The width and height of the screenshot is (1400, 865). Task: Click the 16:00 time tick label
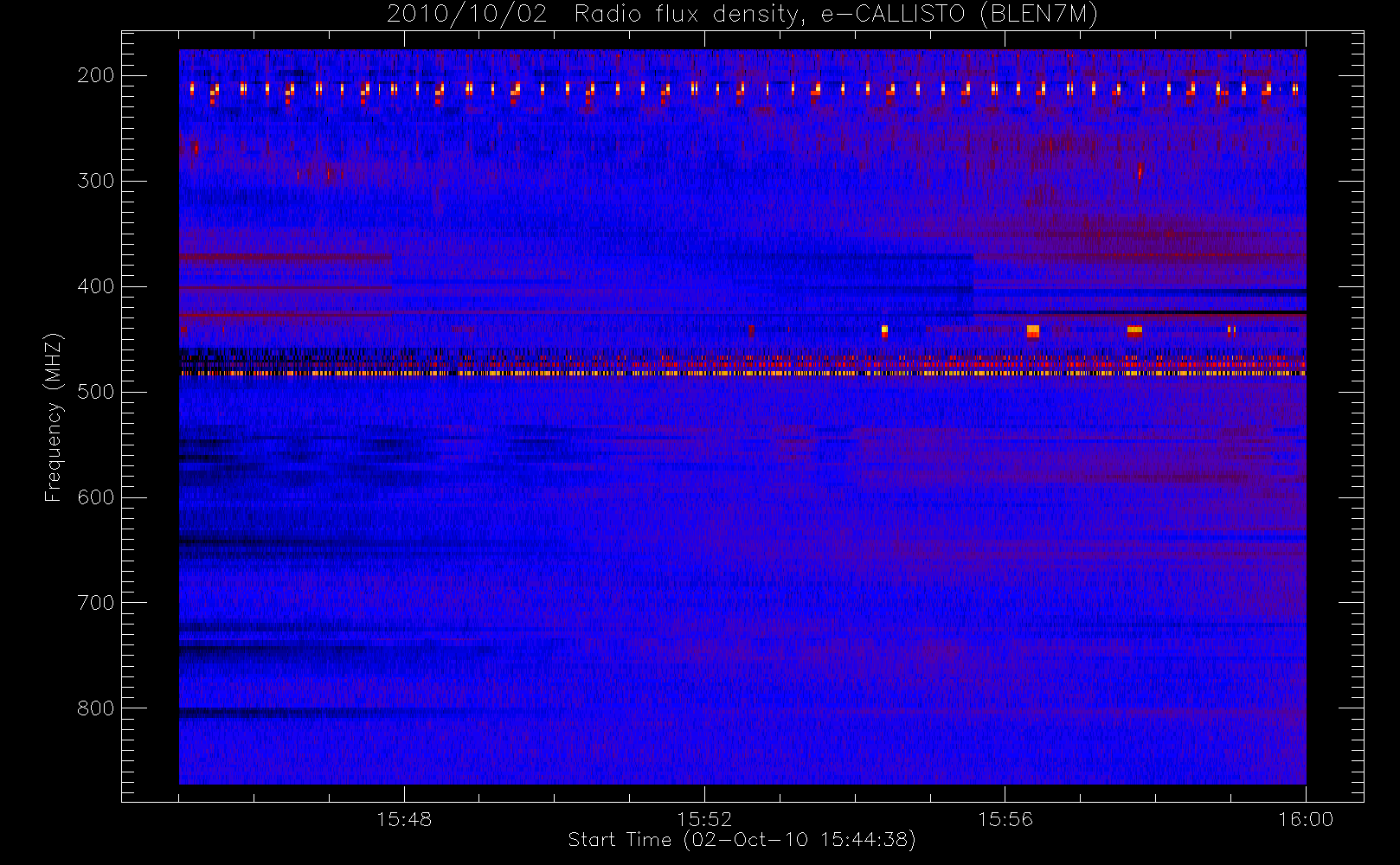click(1306, 819)
